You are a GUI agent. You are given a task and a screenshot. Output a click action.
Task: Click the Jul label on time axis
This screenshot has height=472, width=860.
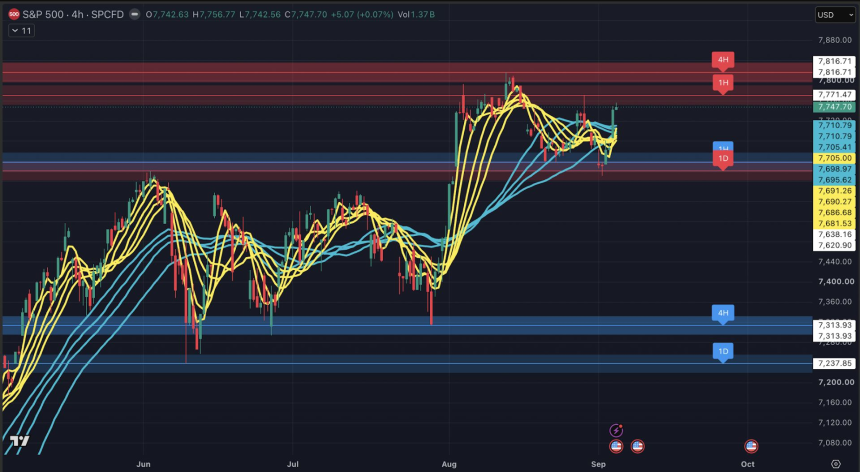click(x=292, y=464)
